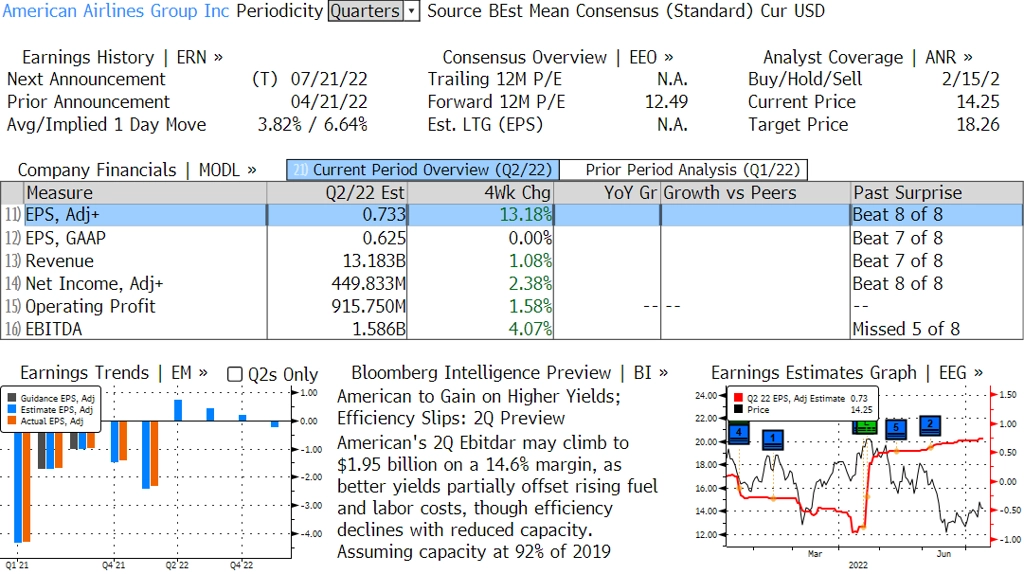Click the Past Surprise column header
1024x574 pixels.
pyautogui.click(x=936, y=193)
